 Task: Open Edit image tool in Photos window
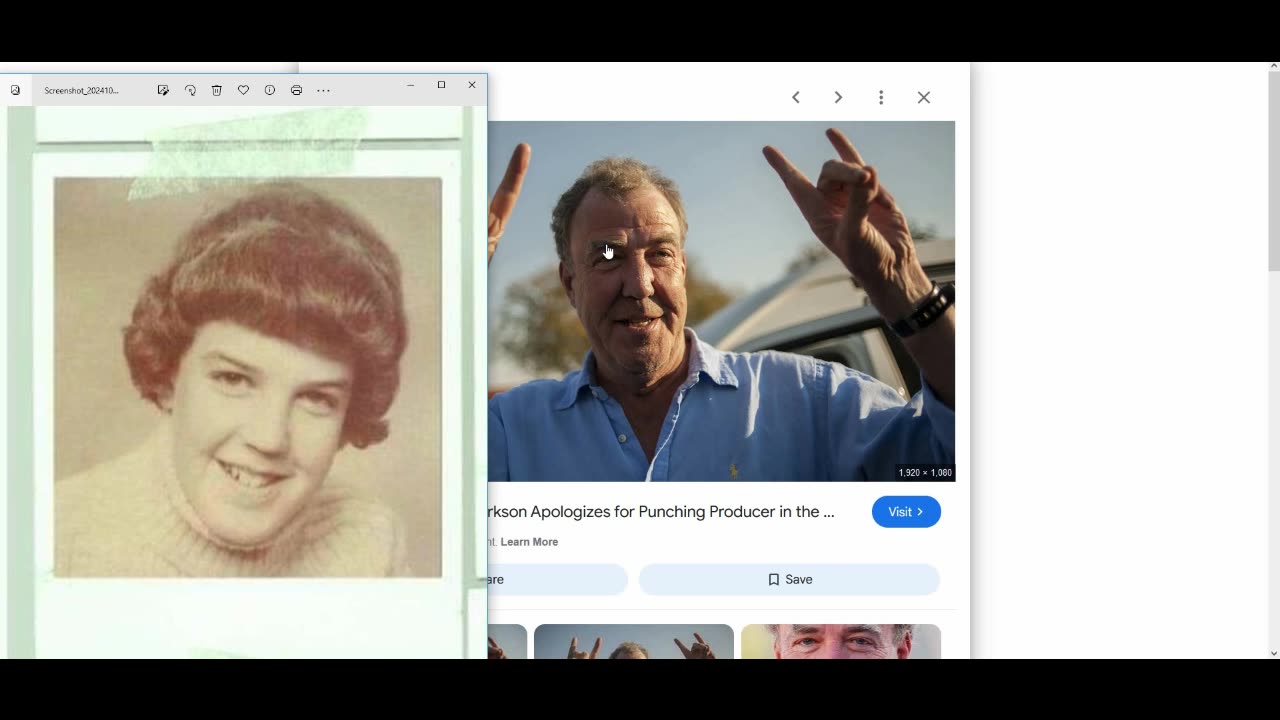[163, 90]
